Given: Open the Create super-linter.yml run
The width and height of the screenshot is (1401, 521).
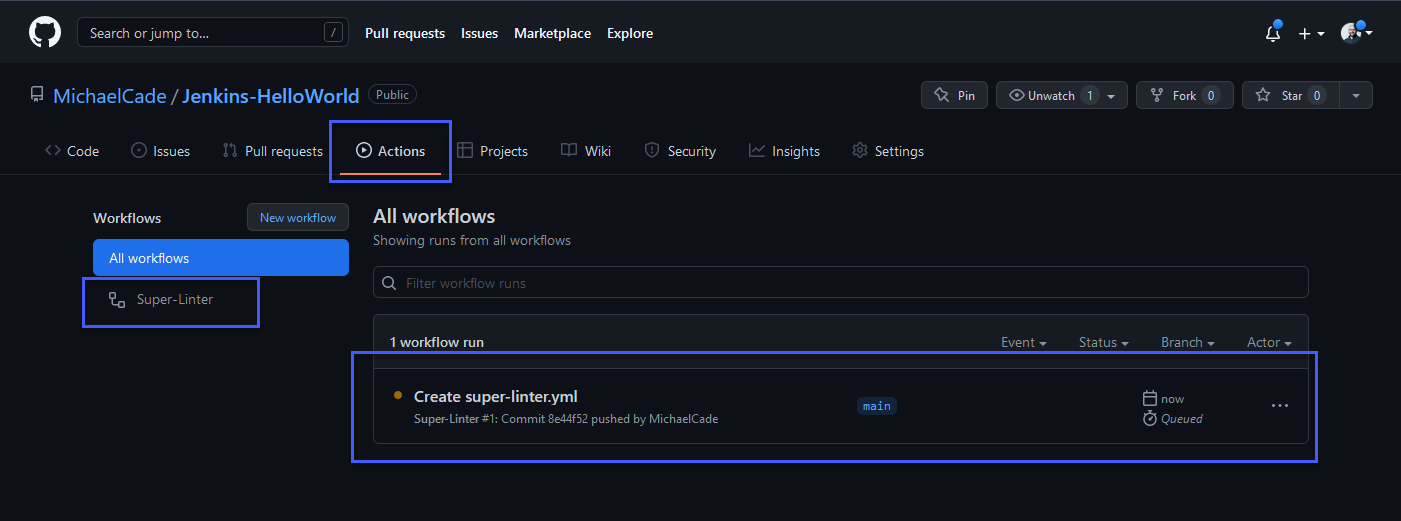Looking at the screenshot, I should pos(495,397).
